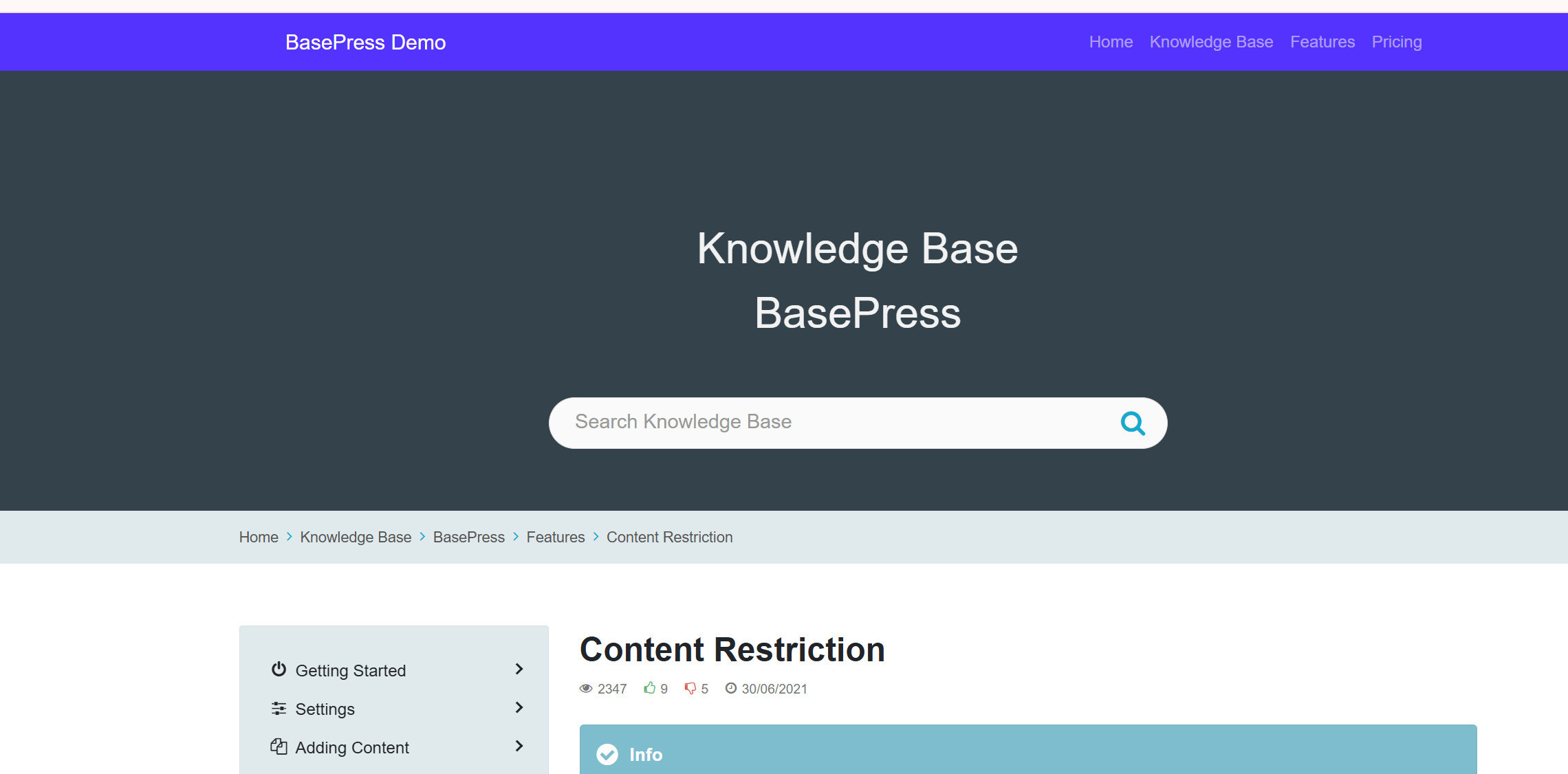Image resolution: width=1568 pixels, height=774 pixels.
Task: Click the sliders icon beside Settings
Action: (279, 708)
